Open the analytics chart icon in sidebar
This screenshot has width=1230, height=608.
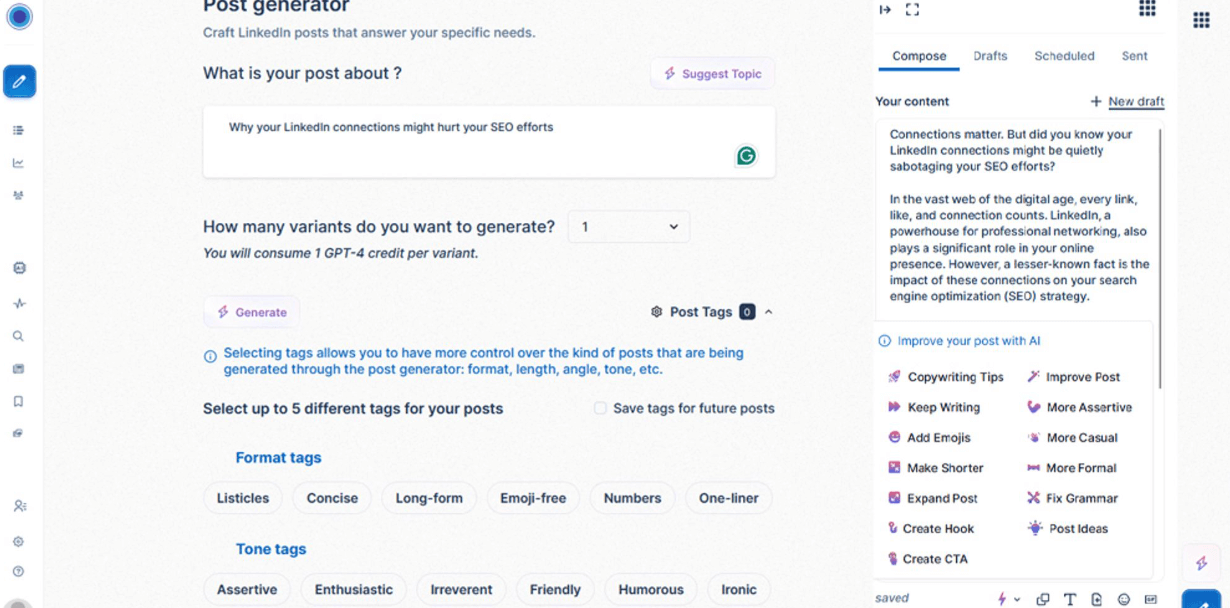coord(18,163)
